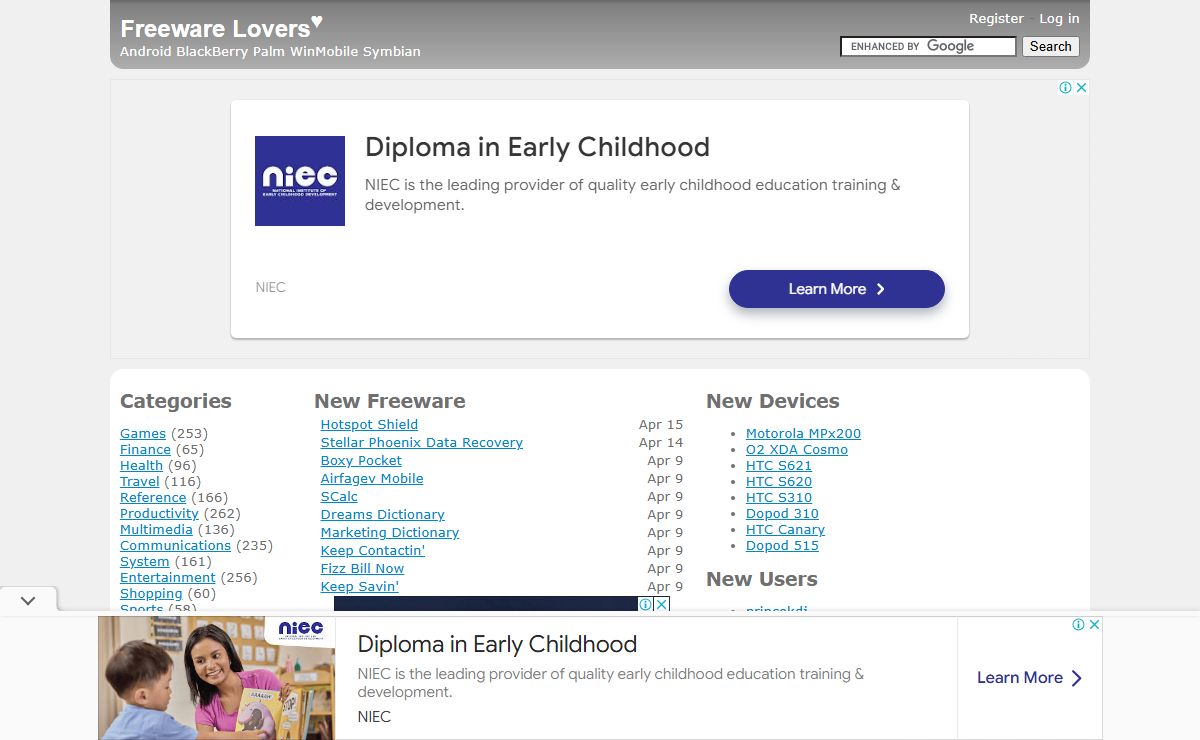
Task: Open the Travel category
Action: coord(140,481)
